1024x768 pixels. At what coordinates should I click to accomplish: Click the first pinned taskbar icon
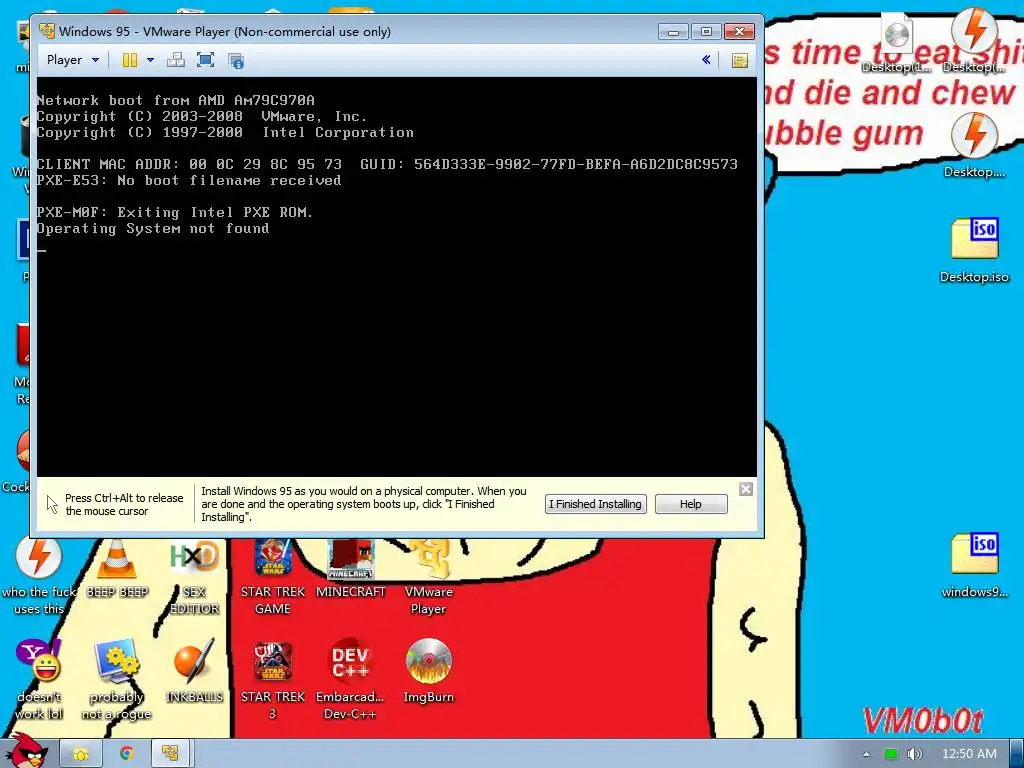[x=81, y=754]
